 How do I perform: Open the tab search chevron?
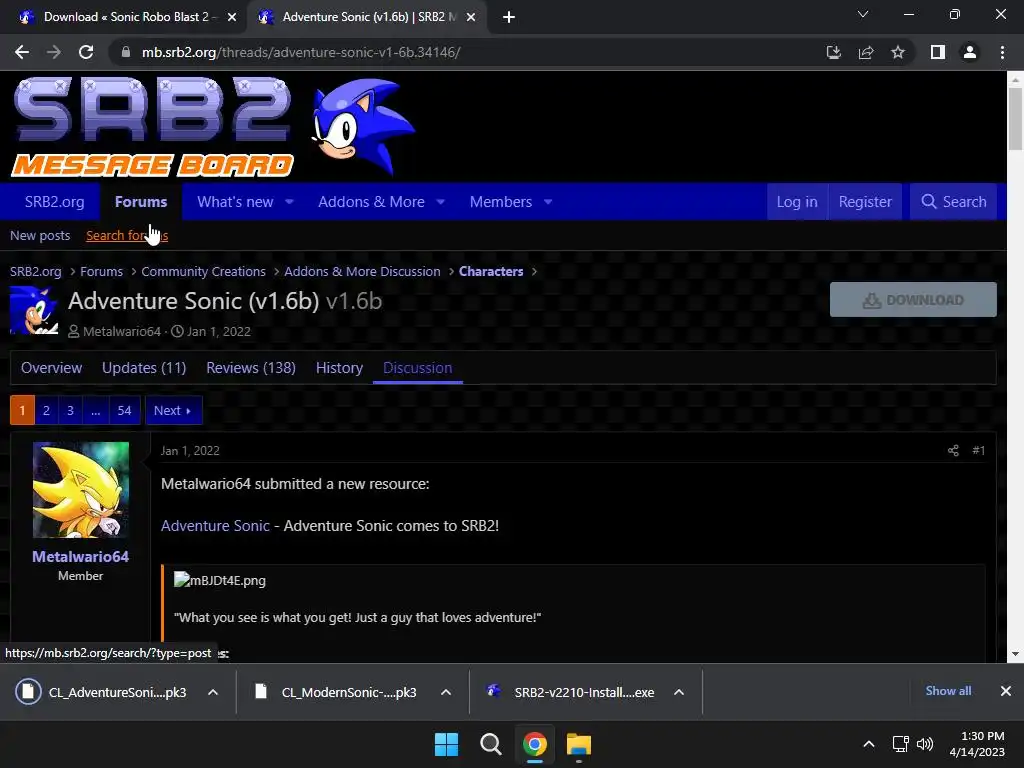pos(863,14)
